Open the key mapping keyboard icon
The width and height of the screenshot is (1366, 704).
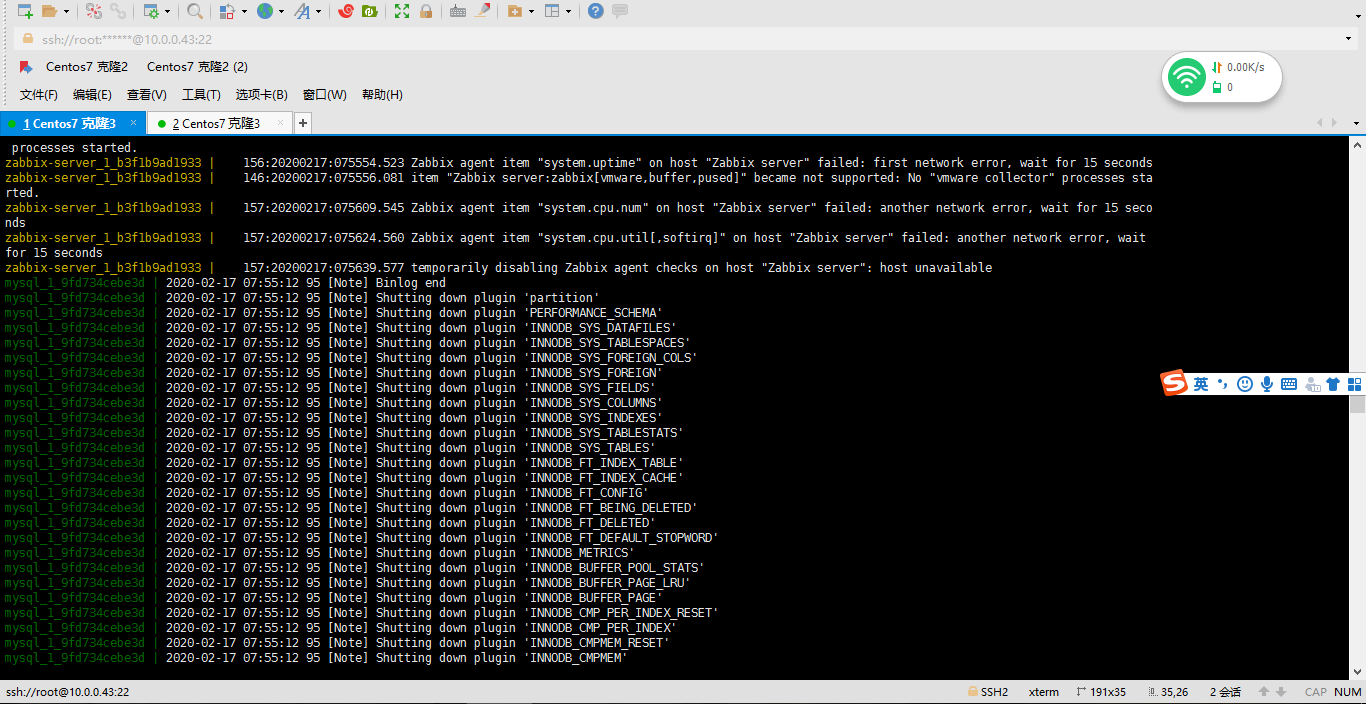click(x=458, y=11)
